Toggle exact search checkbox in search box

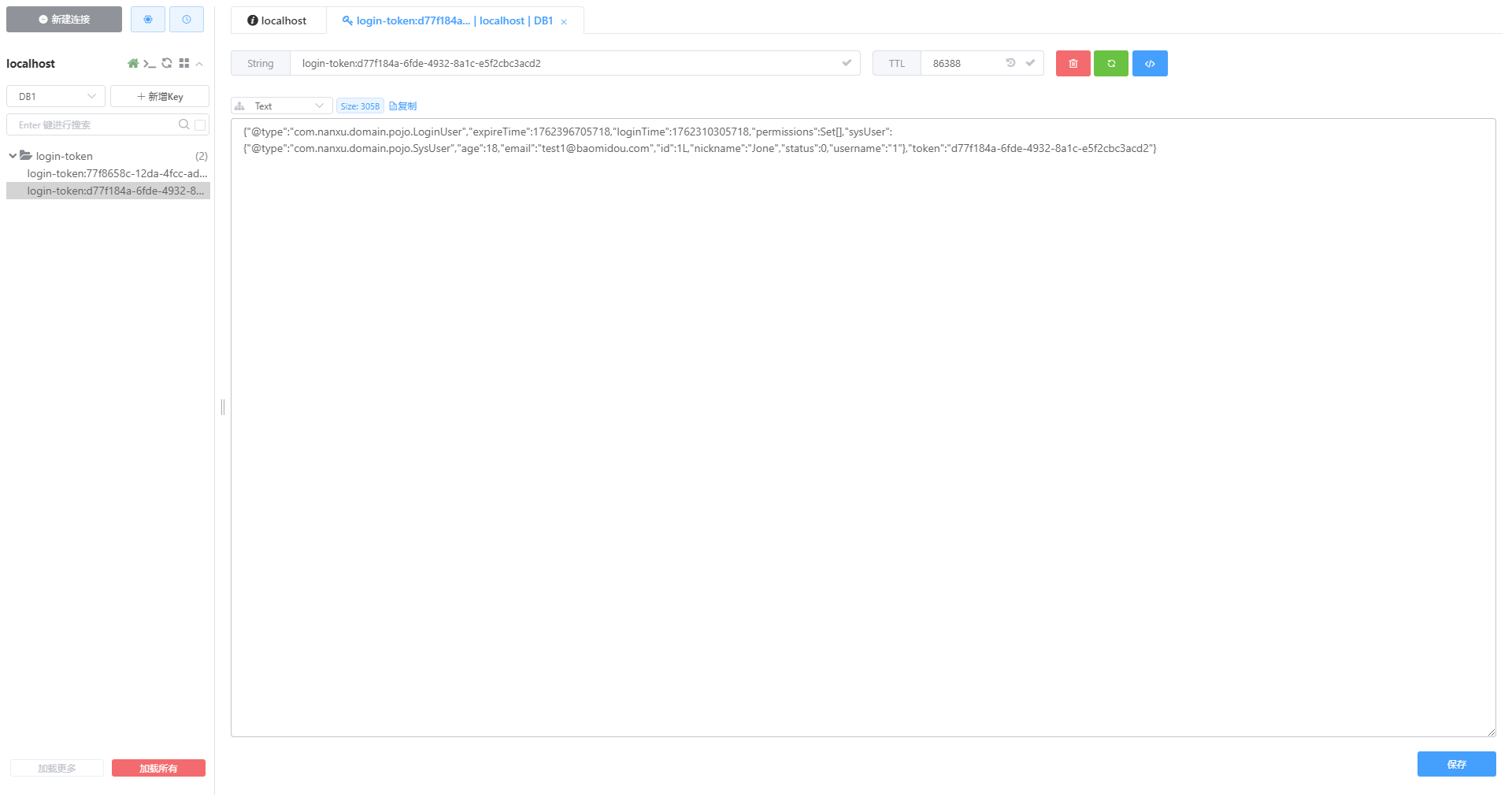point(200,125)
